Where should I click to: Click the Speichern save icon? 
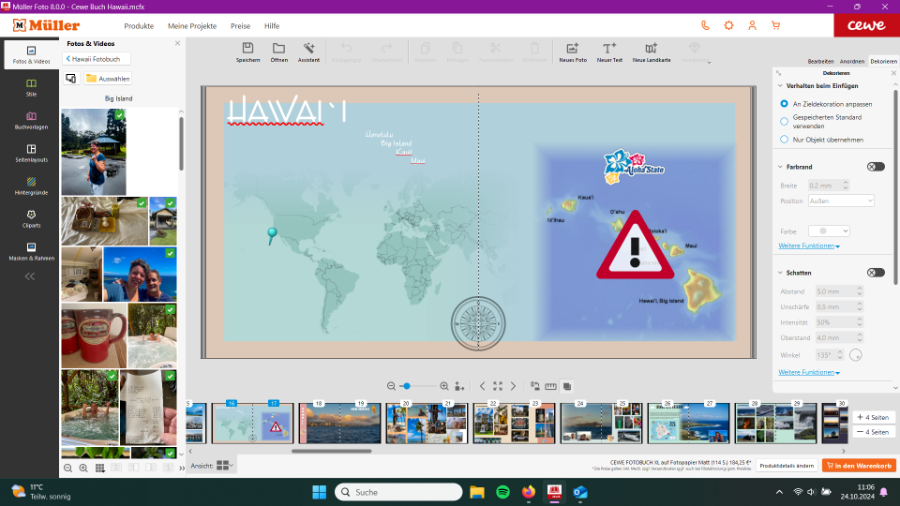pos(248,49)
